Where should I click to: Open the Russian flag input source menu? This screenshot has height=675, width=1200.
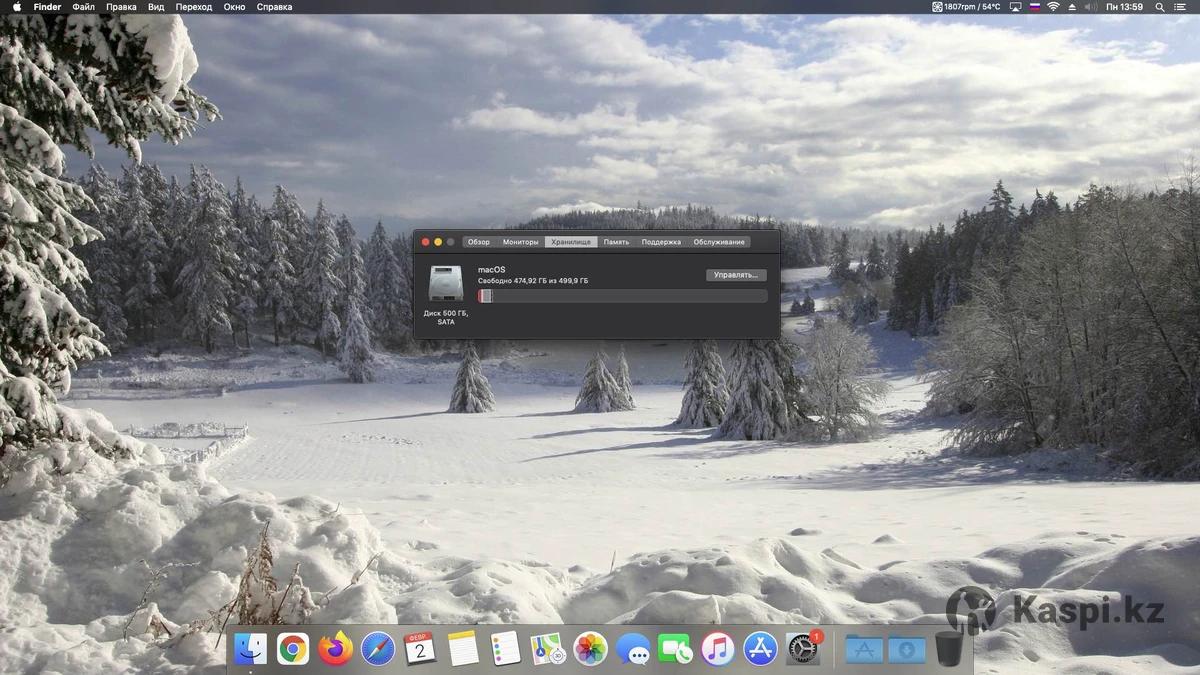click(x=1035, y=7)
